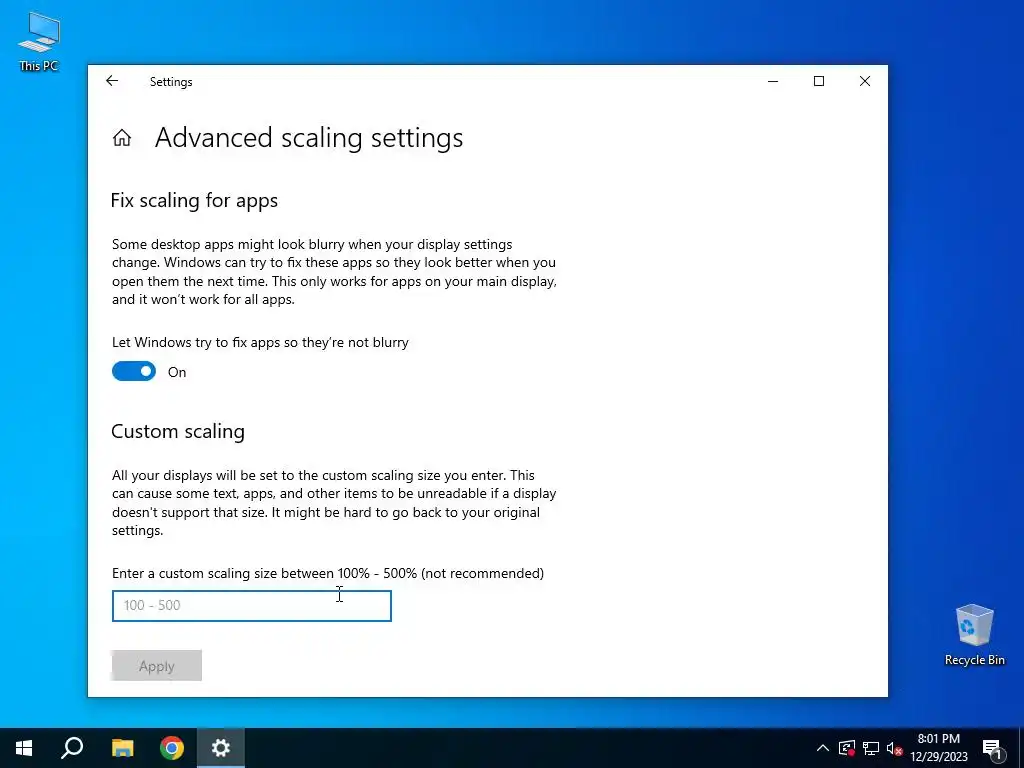This screenshot has height=768, width=1024.
Task: Click the 'Fix scaling for apps' heading
Action: pyautogui.click(x=195, y=200)
